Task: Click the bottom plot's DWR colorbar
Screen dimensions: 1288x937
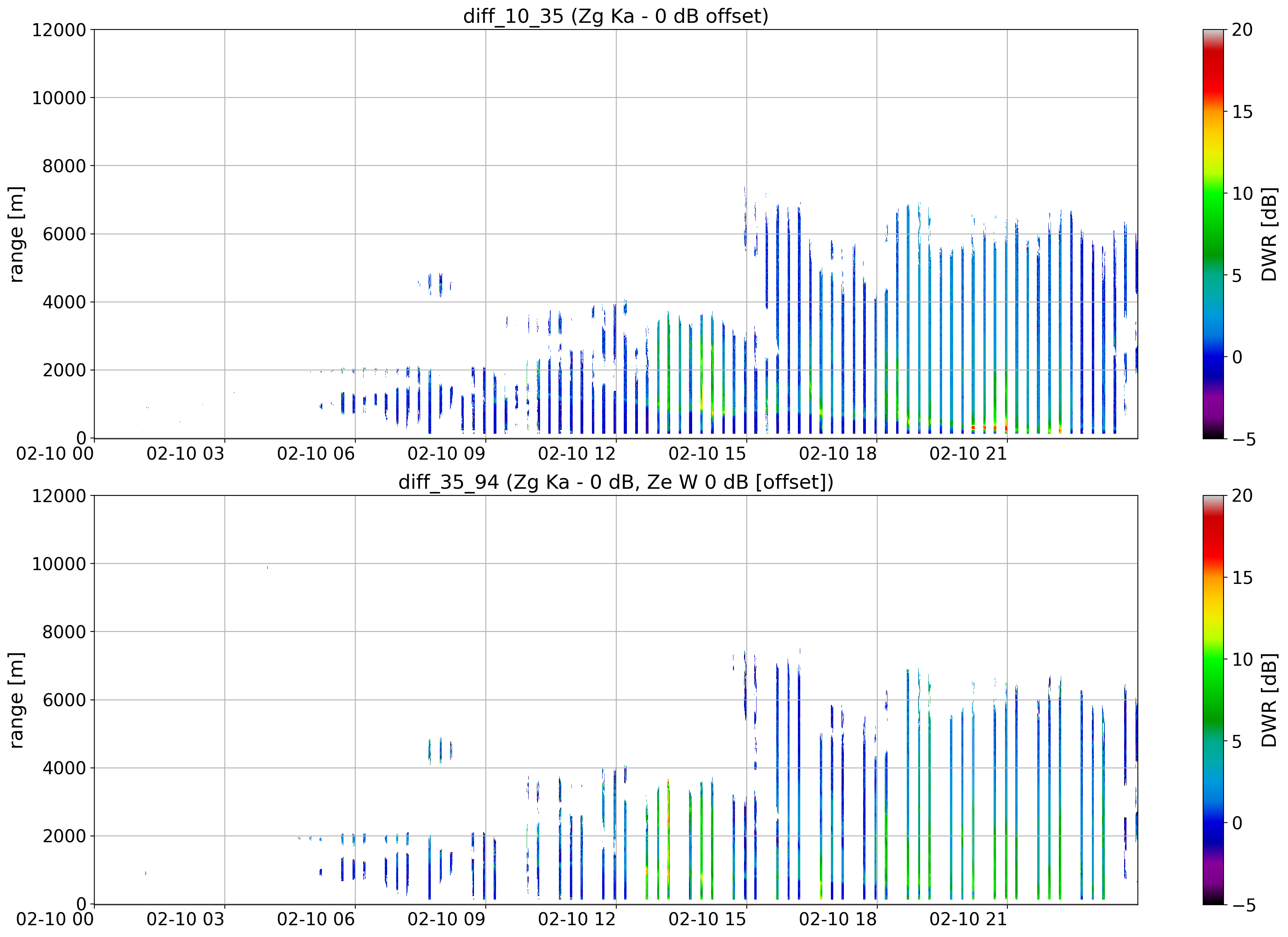Action: click(1214, 700)
